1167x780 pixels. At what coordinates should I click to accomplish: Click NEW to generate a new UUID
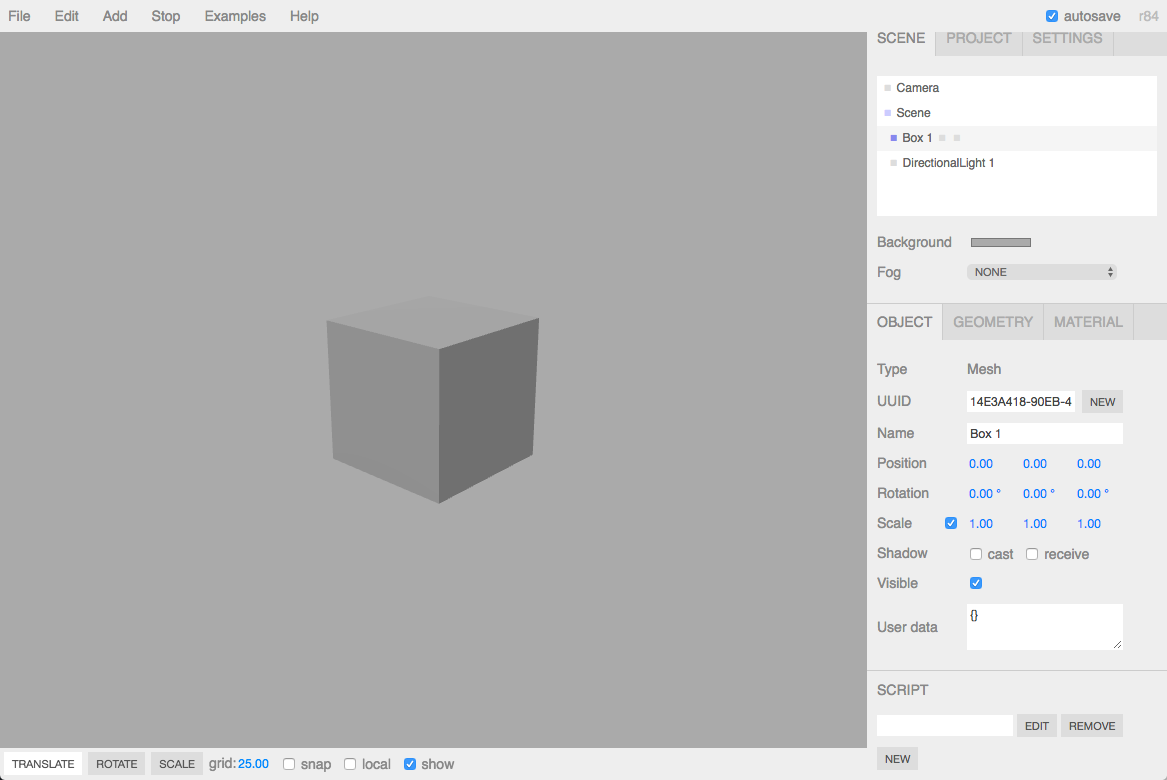pyautogui.click(x=1102, y=401)
